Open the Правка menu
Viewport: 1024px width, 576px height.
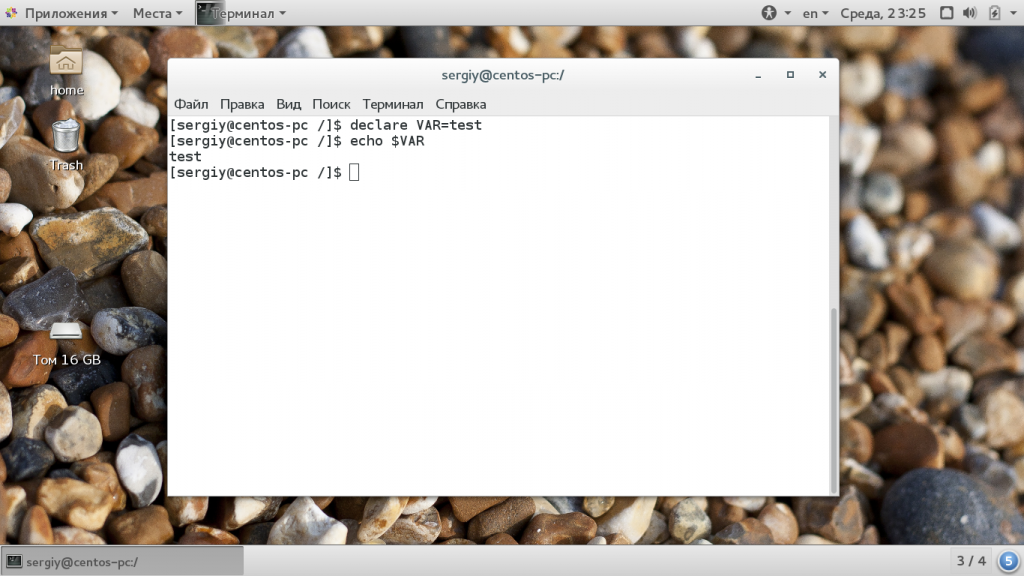pos(242,104)
